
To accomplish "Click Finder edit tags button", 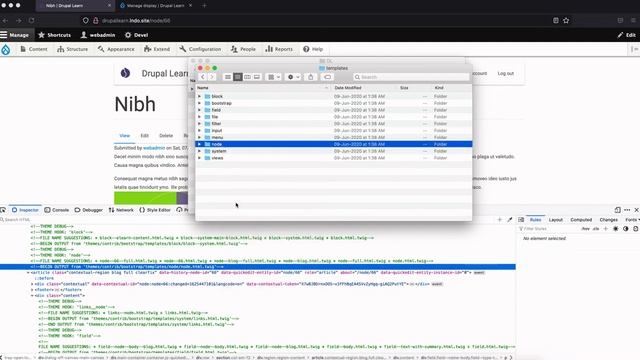I will (327, 77).
